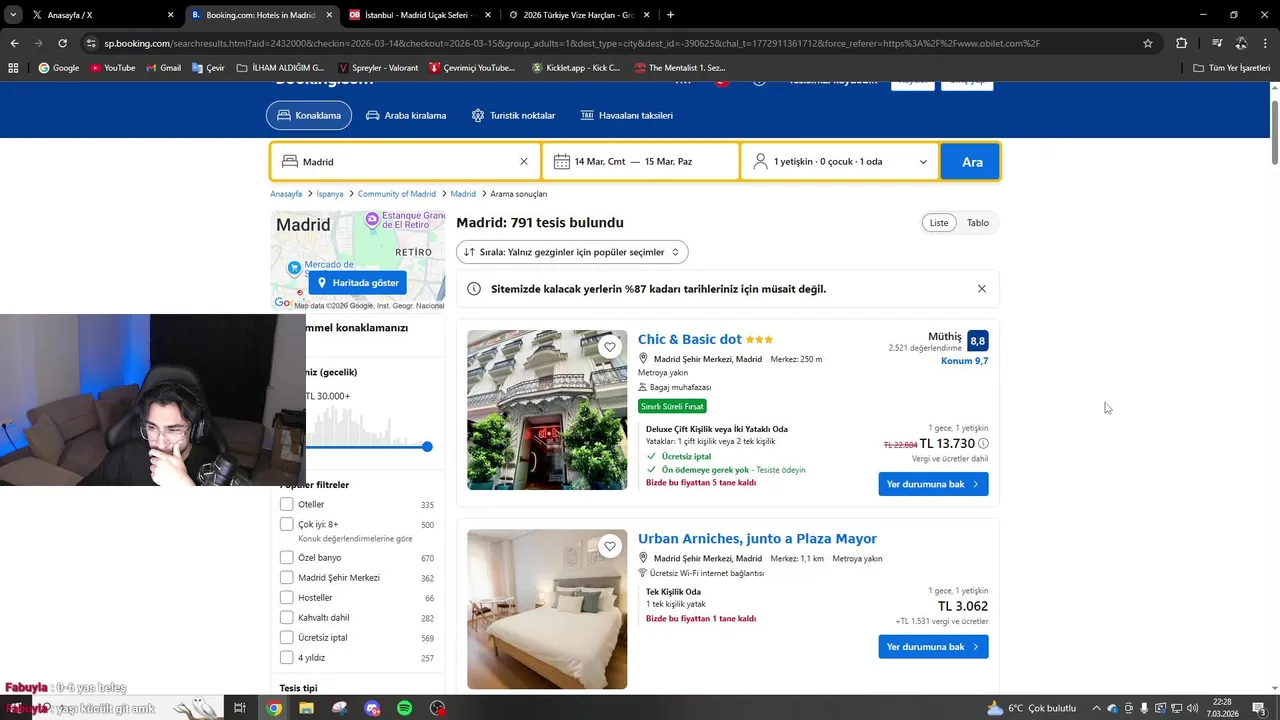This screenshot has height=720, width=1280.
Task: See availability for Urban Arniches
Action: (x=933, y=647)
